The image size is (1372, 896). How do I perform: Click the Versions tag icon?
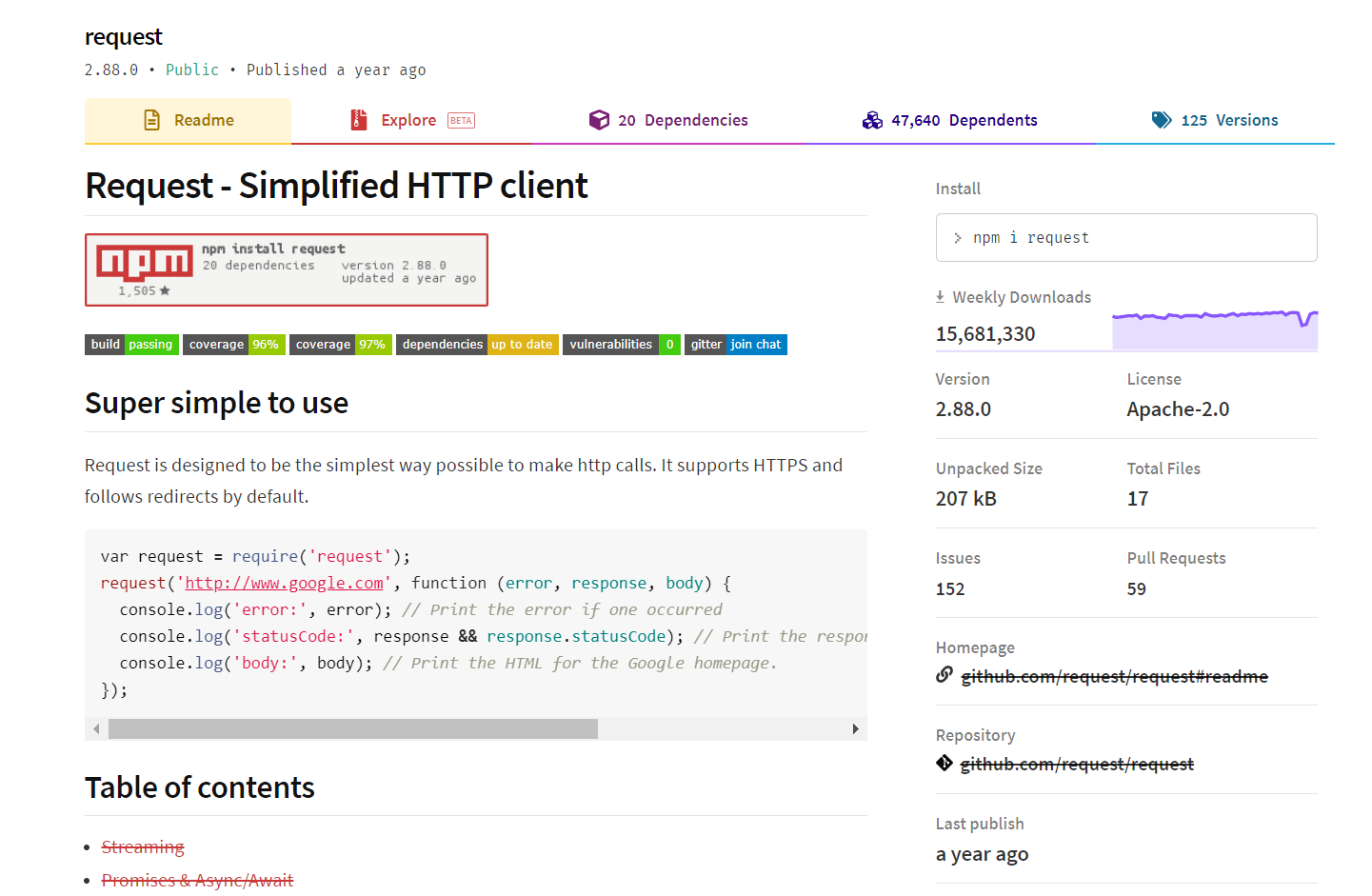[x=1162, y=120]
